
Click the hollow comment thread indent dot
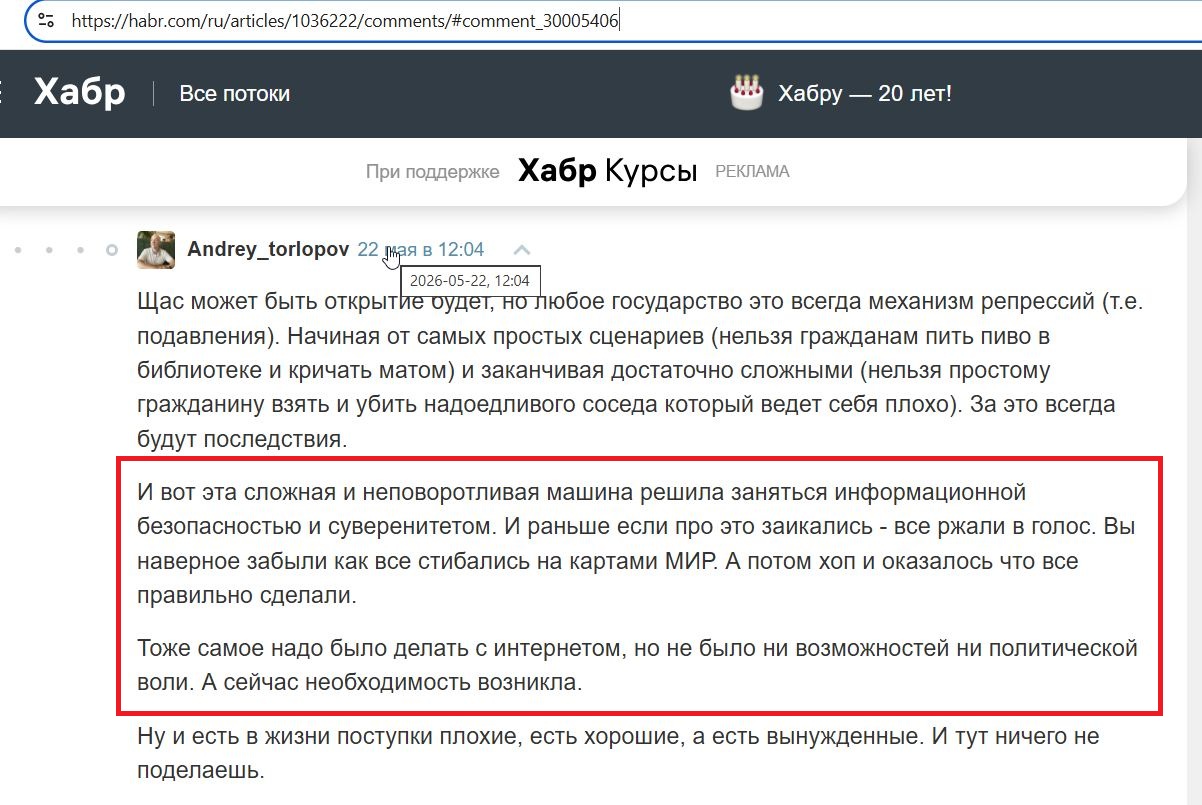(112, 250)
